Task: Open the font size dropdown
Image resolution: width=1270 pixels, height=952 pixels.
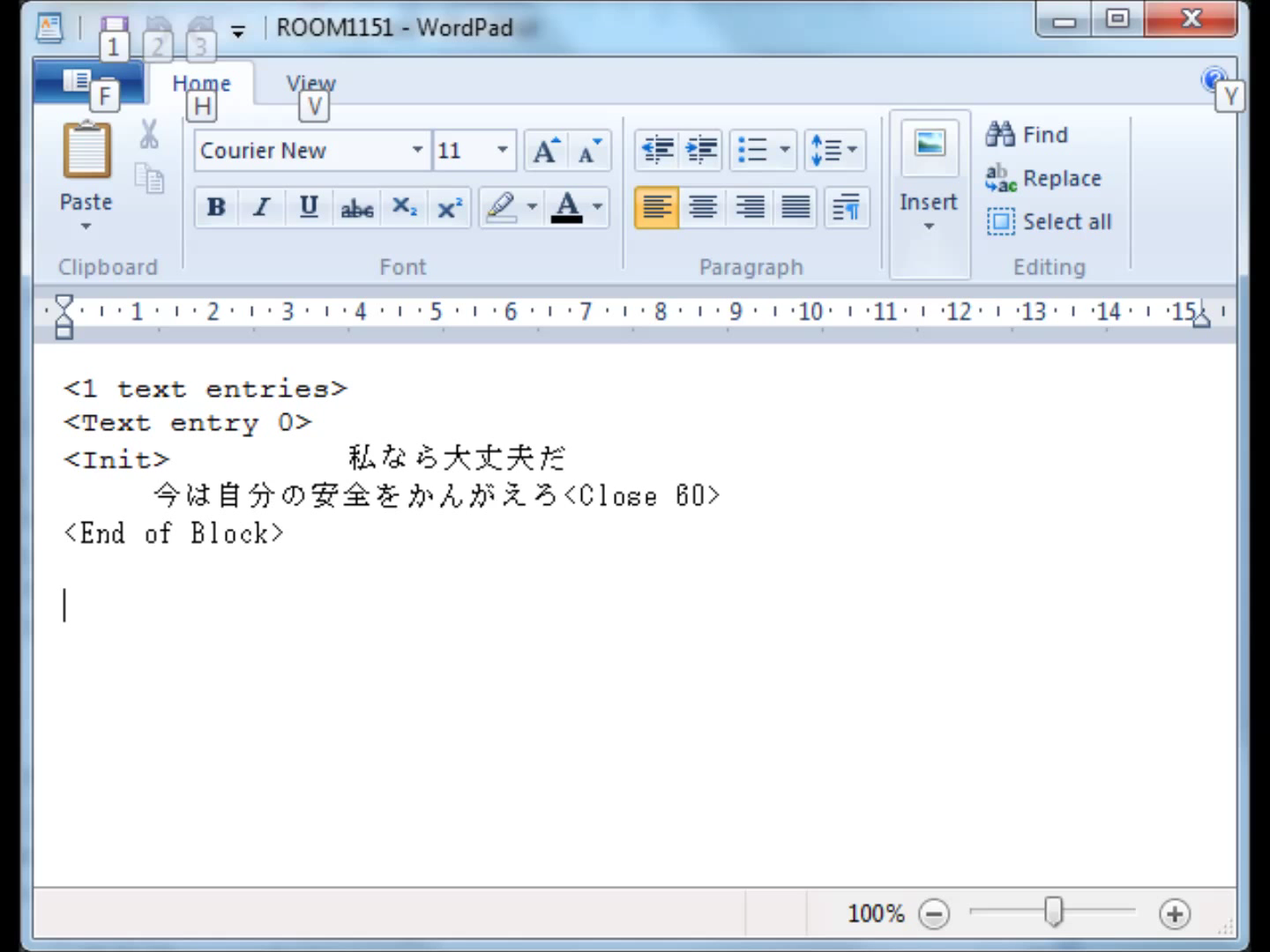Action: point(502,151)
